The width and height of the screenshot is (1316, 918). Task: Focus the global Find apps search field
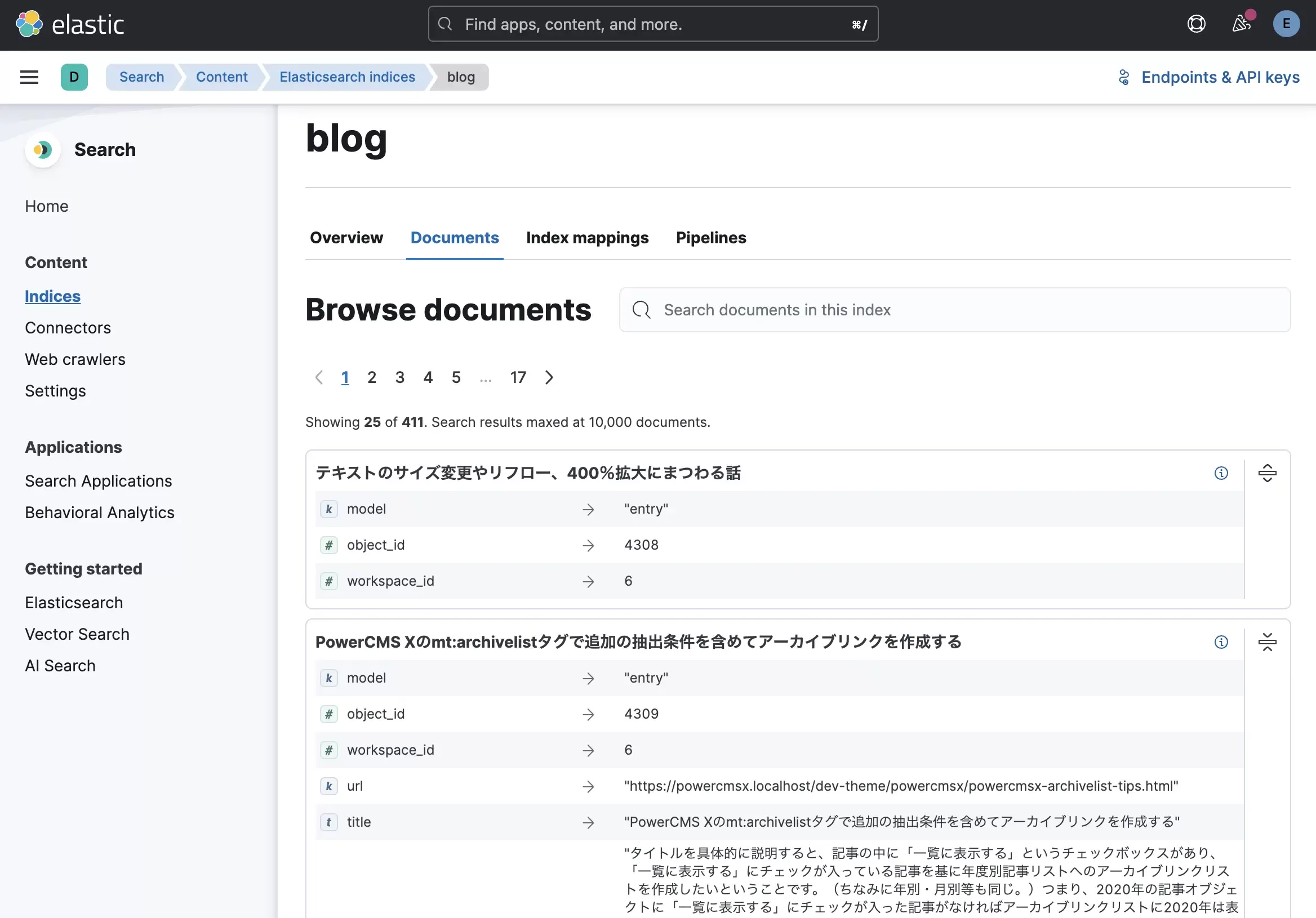point(653,24)
